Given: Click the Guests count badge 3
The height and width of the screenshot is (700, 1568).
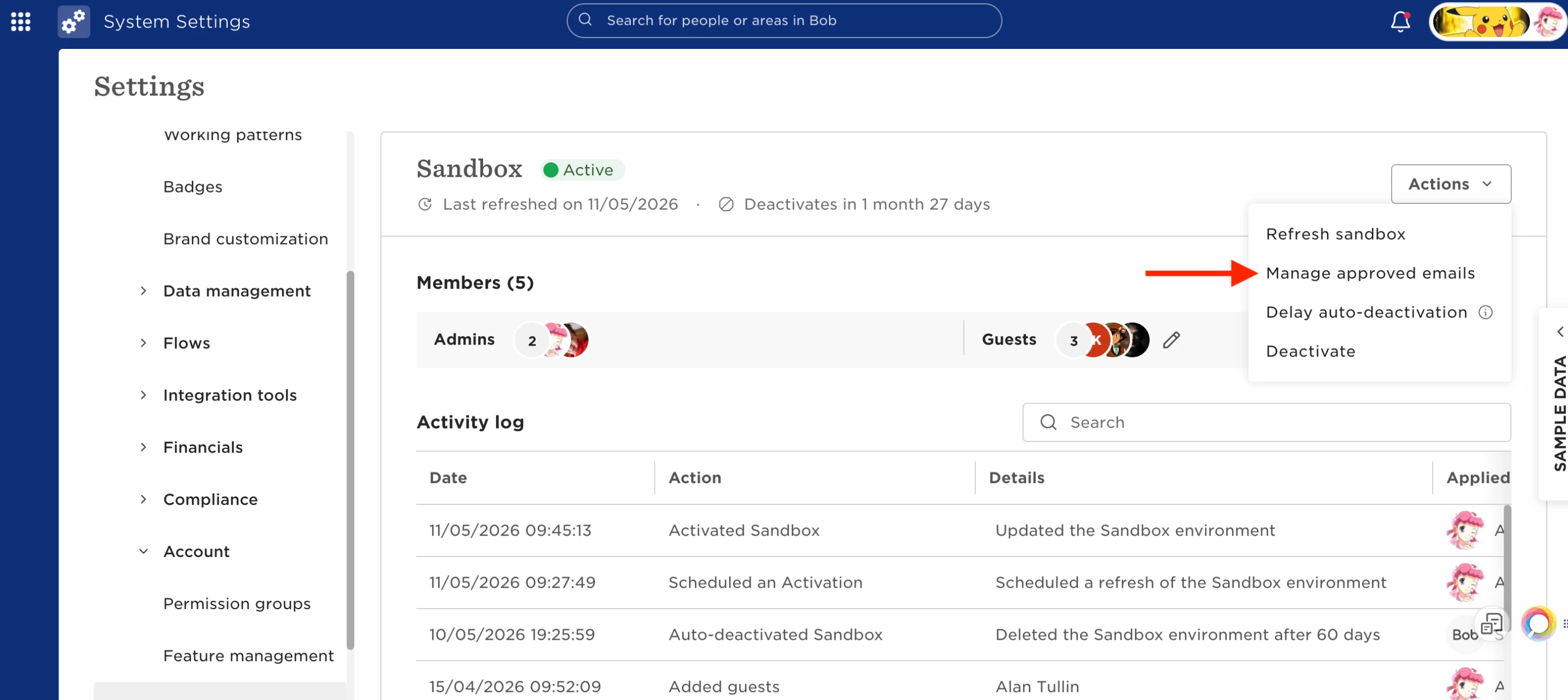Looking at the screenshot, I should [1074, 340].
